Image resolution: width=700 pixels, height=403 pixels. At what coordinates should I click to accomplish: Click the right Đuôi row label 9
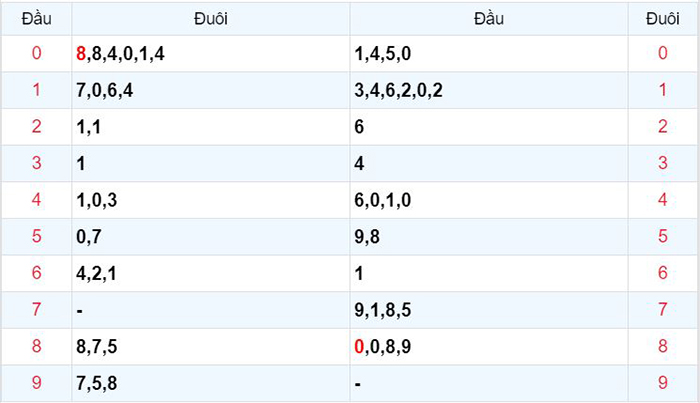point(663,383)
